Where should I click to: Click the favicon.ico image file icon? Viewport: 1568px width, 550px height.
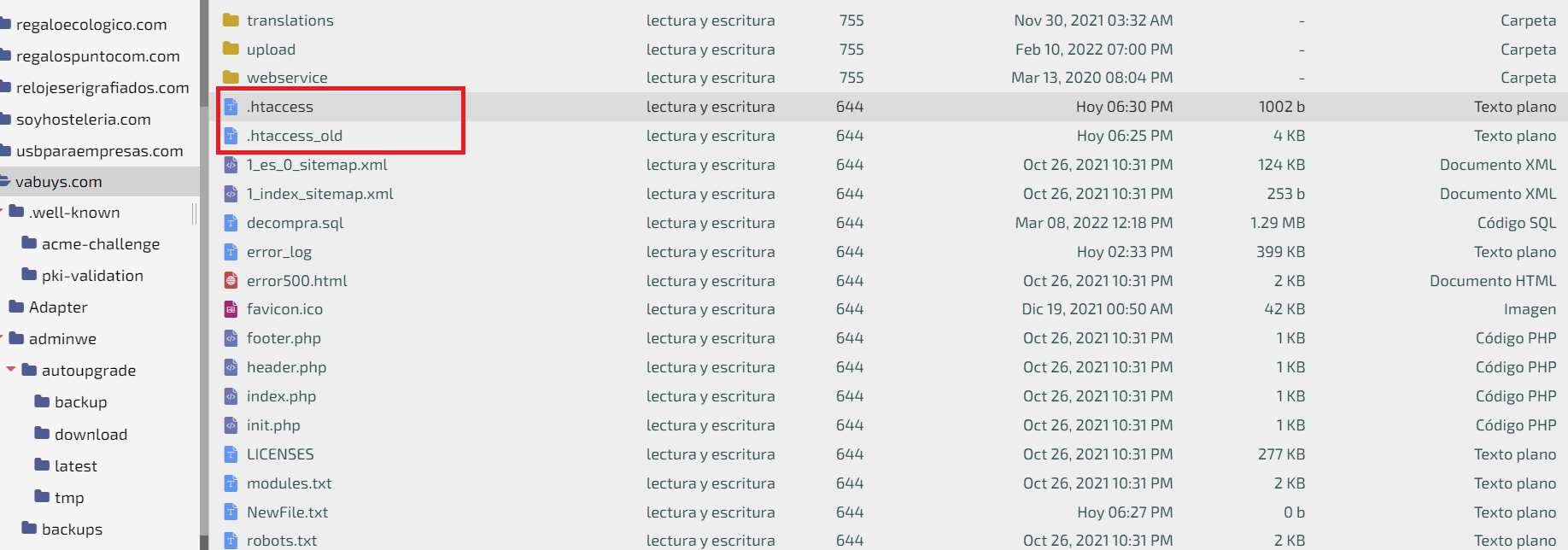pyautogui.click(x=231, y=309)
